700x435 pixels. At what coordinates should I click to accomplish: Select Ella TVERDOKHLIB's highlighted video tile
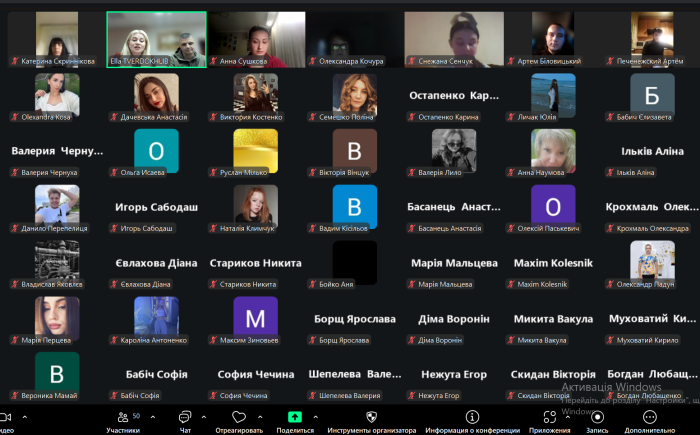coord(156,39)
